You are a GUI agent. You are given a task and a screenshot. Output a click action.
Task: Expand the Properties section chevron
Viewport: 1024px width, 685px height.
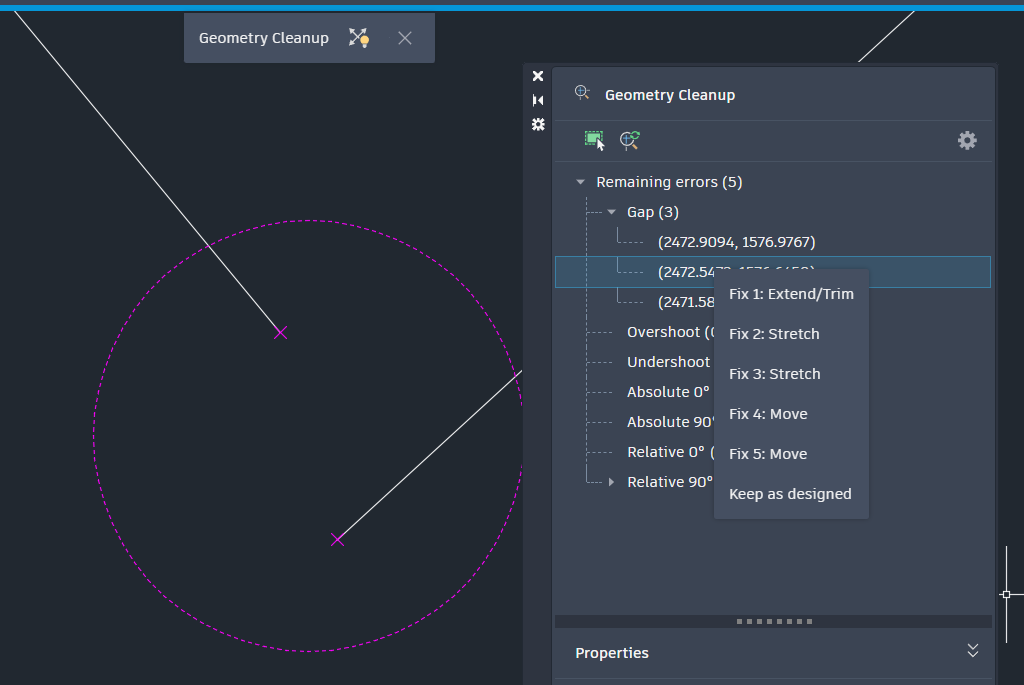(x=972, y=650)
